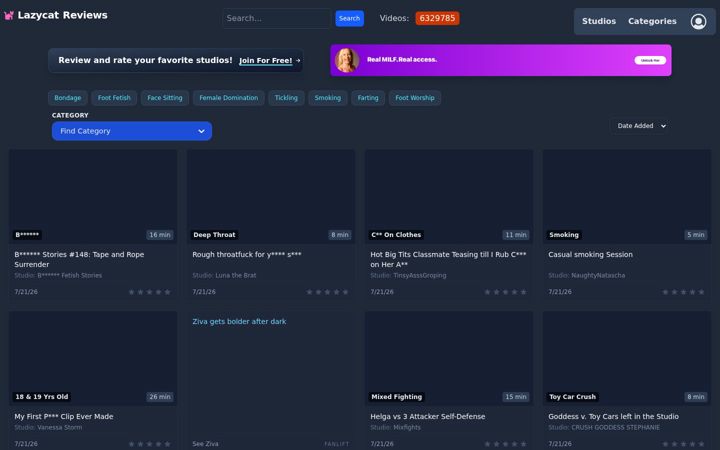Open the user account avatar icon
The height and width of the screenshot is (450, 720).
click(x=698, y=21)
